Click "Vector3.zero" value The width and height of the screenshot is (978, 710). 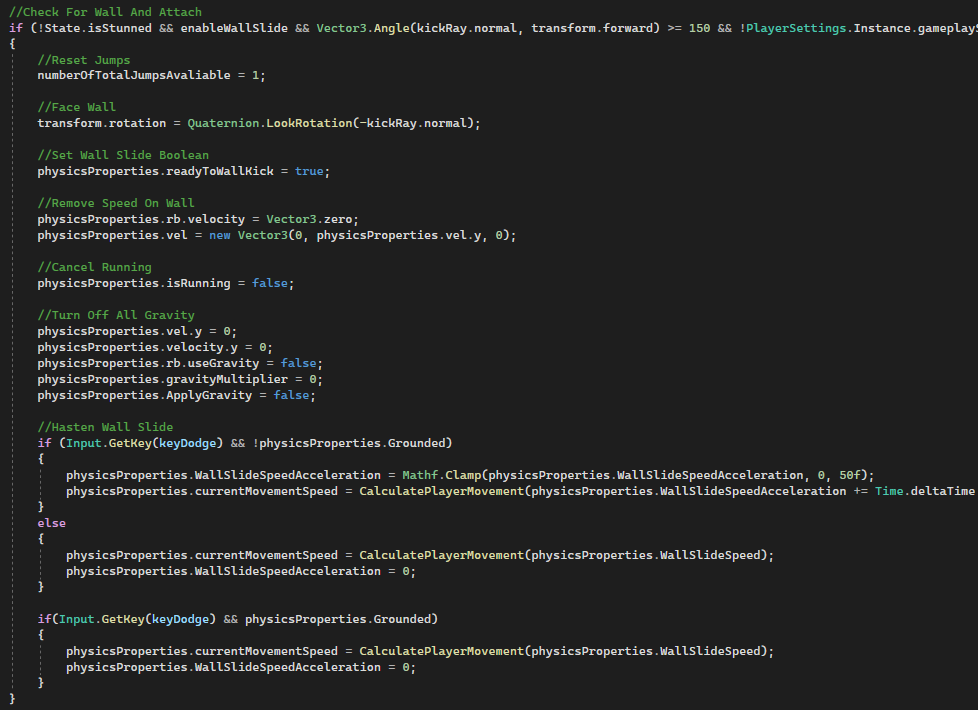point(309,219)
